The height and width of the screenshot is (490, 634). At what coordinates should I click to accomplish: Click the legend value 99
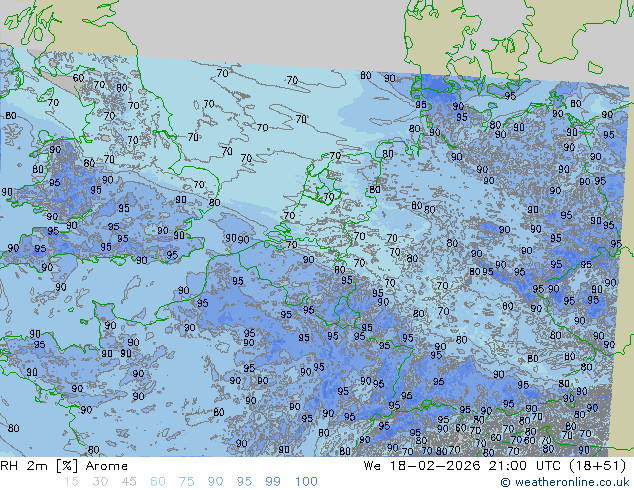(273, 482)
